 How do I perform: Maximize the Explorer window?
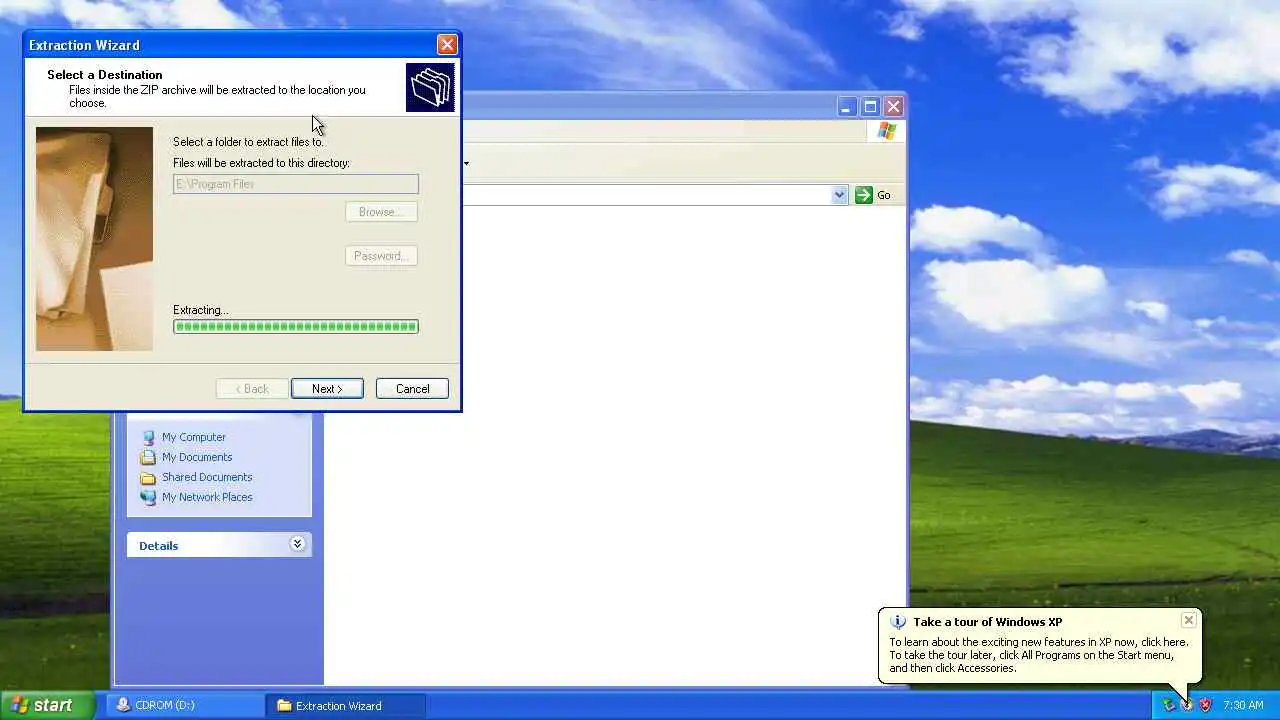(870, 106)
